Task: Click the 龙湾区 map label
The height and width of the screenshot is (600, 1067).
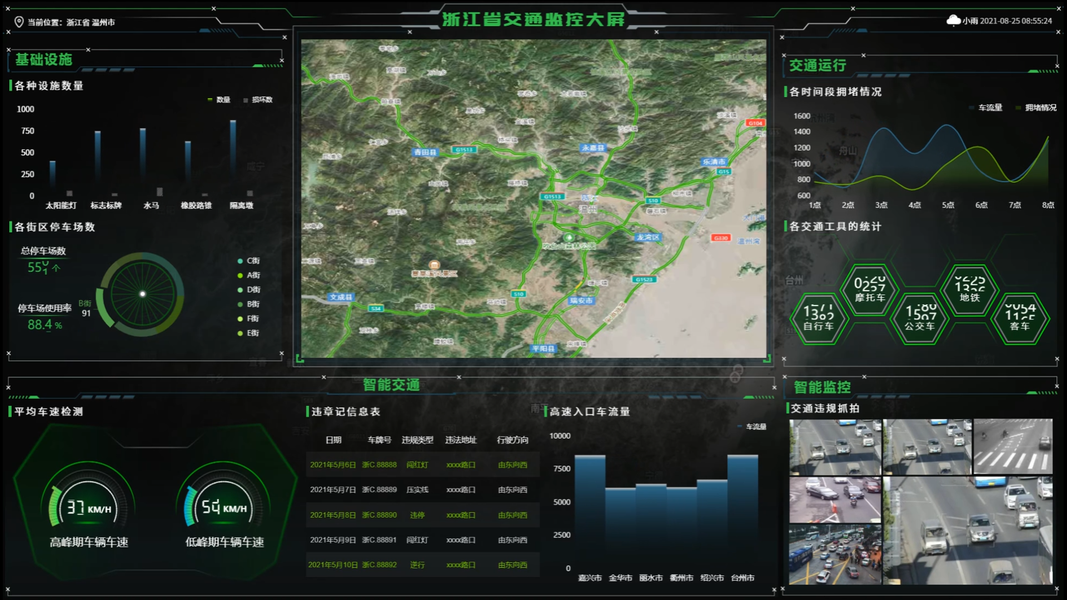Action: [x=647, y=237]
